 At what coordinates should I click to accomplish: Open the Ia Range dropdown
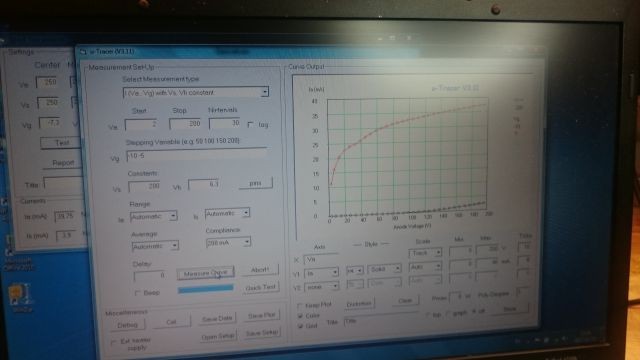(x=173, y=216)
